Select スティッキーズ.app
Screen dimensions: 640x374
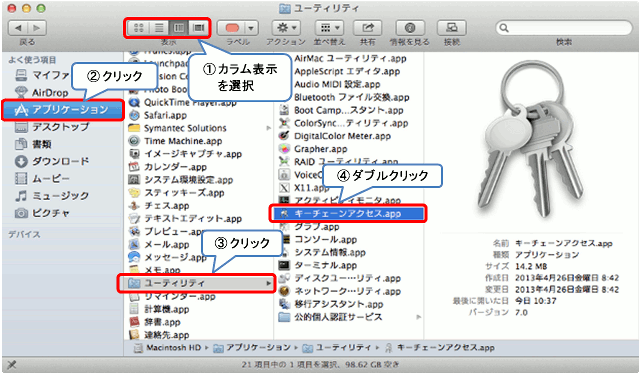point(176,193)
